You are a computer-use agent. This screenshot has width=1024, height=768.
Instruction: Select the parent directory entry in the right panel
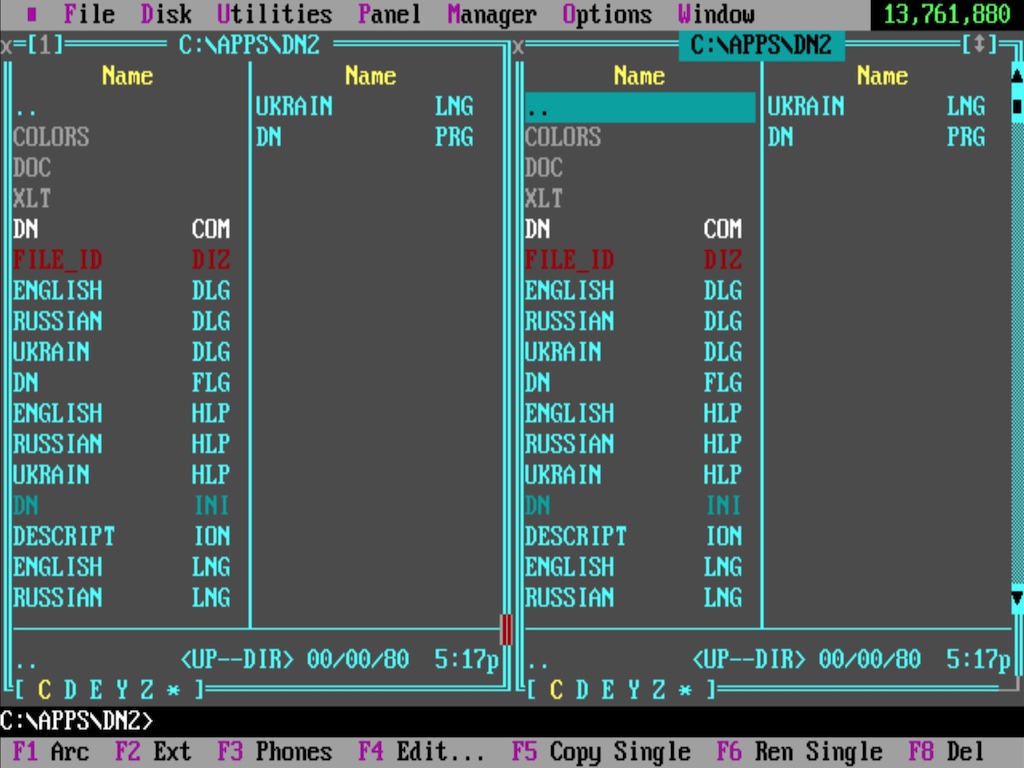point(639,107)
